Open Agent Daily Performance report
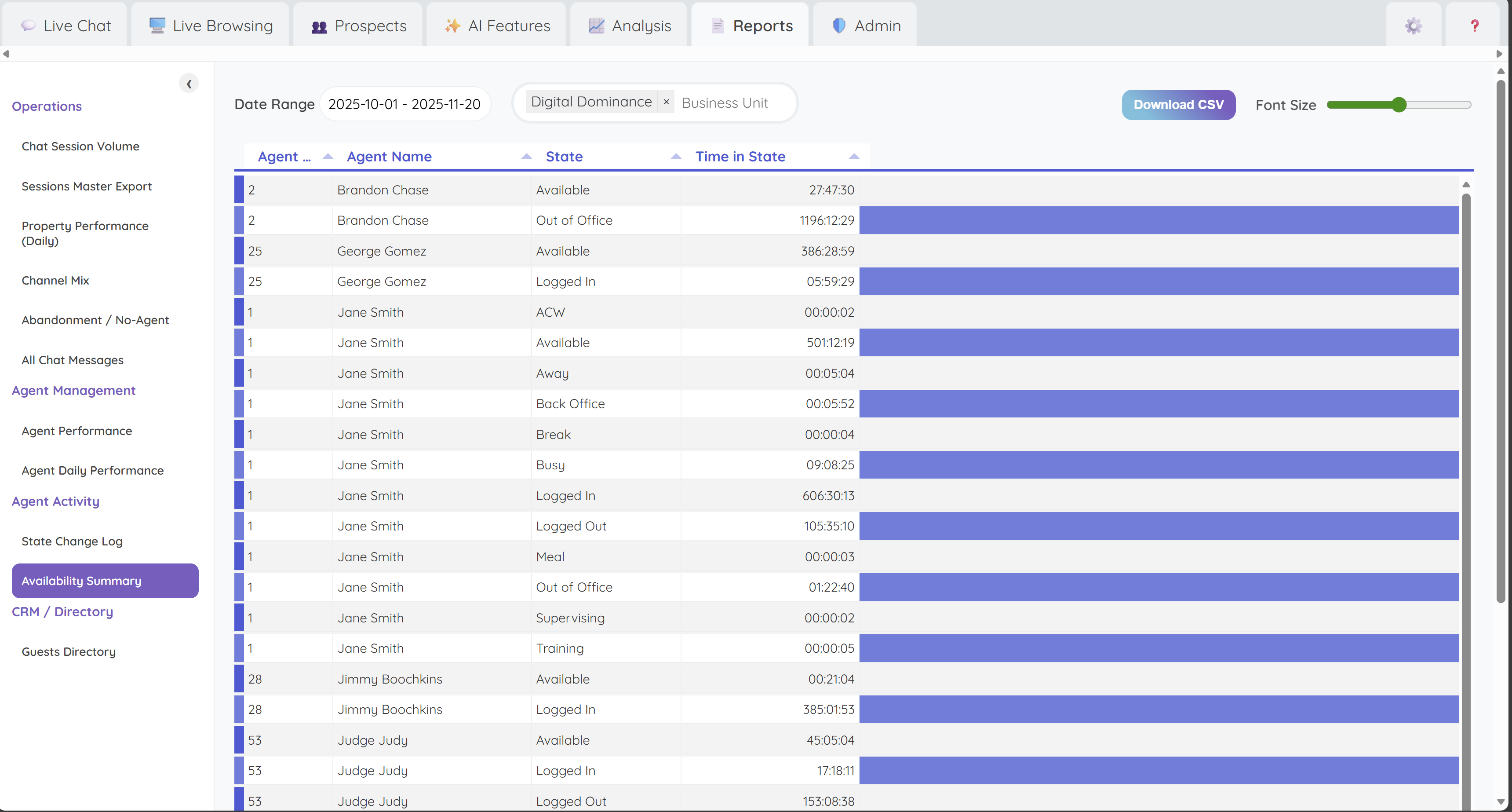The image size is (1512, 812). pos(93,470)
